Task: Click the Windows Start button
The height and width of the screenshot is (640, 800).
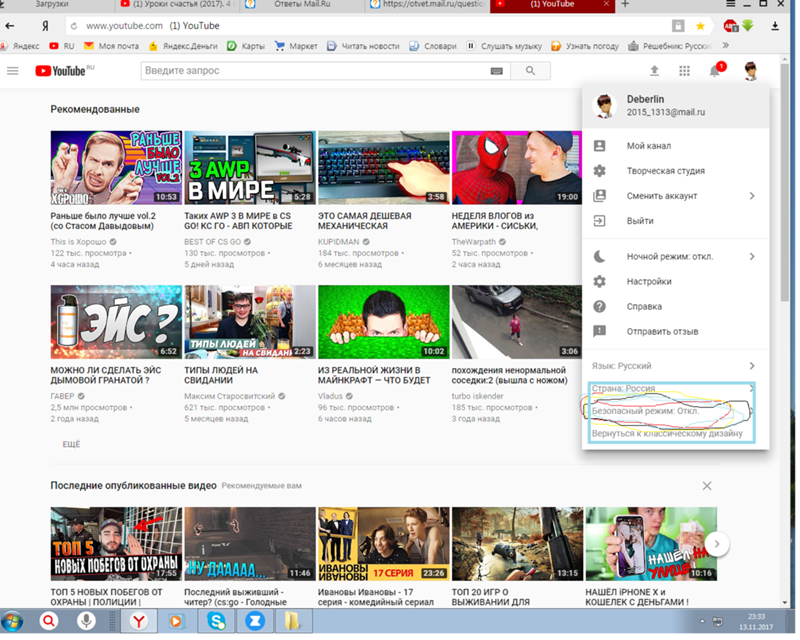Action: pyautogui.click(x=12, y=621)
